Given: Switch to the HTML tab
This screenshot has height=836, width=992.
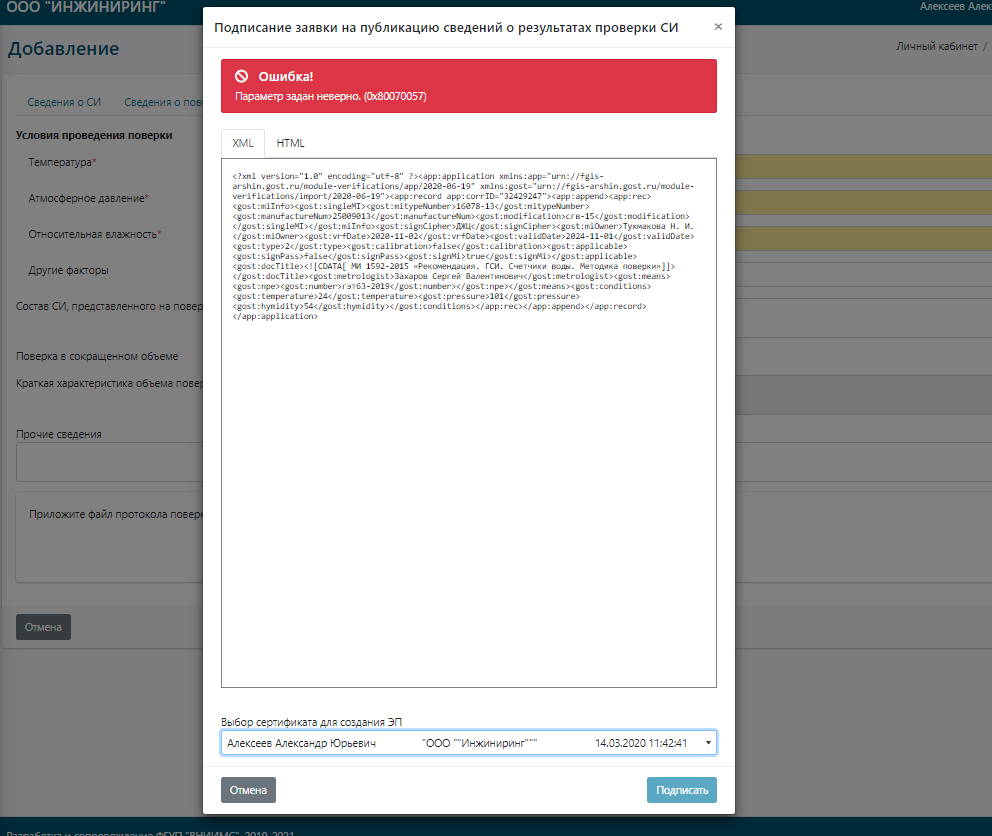Looking at the screenshot, I should tap(291, 143).
